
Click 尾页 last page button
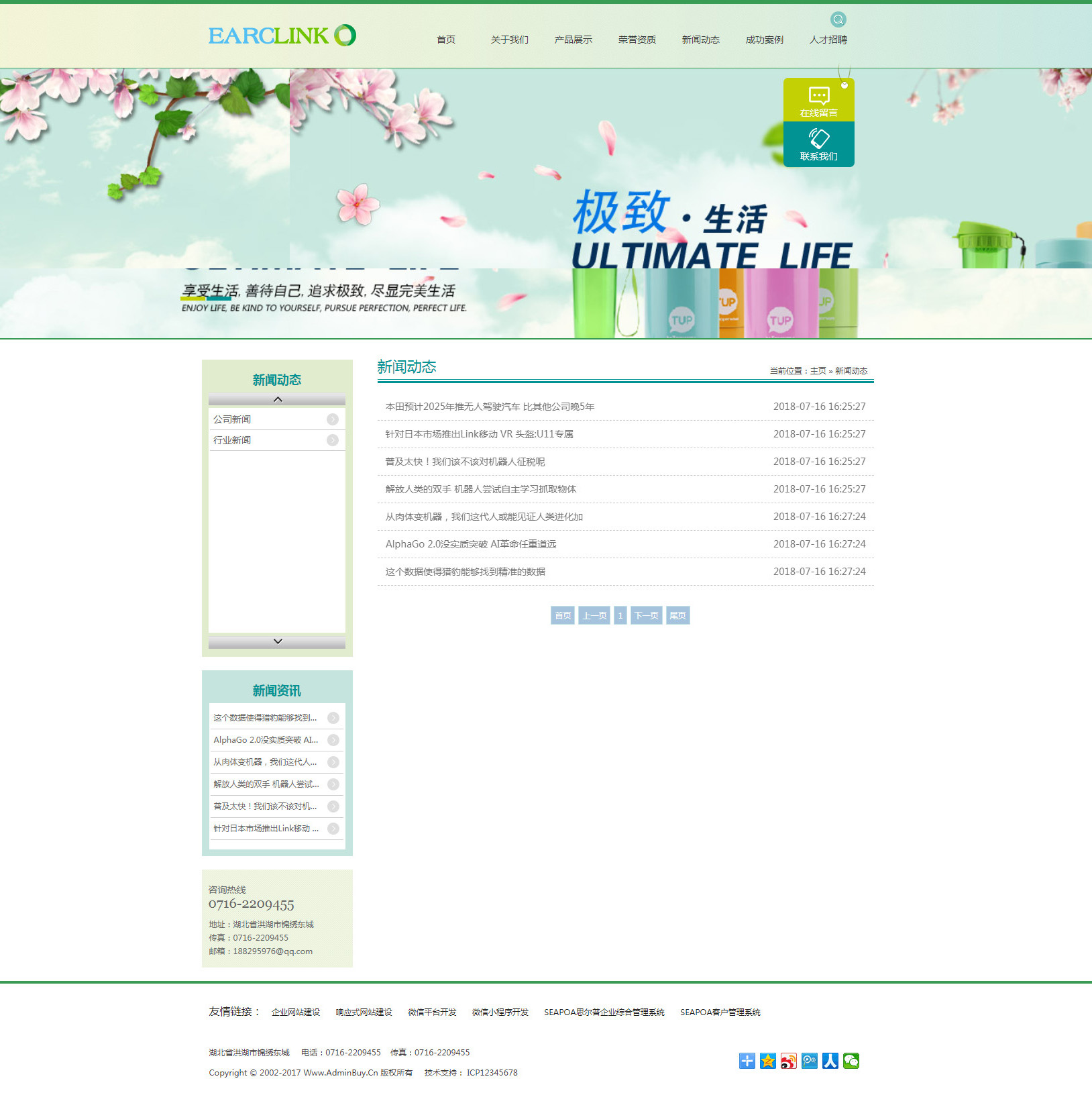pos(677,615)
